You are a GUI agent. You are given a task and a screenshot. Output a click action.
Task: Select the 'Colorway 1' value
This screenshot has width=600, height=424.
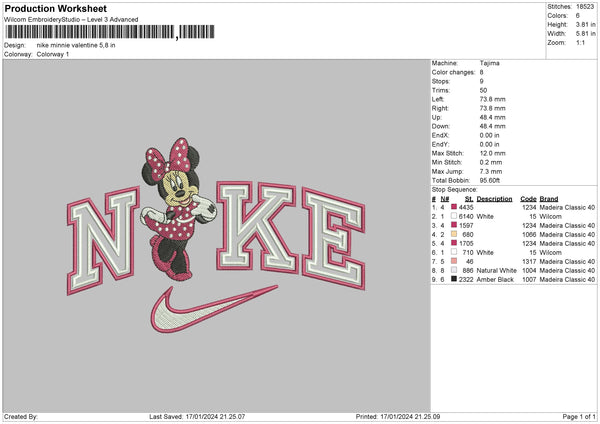(x=53, y=54)
